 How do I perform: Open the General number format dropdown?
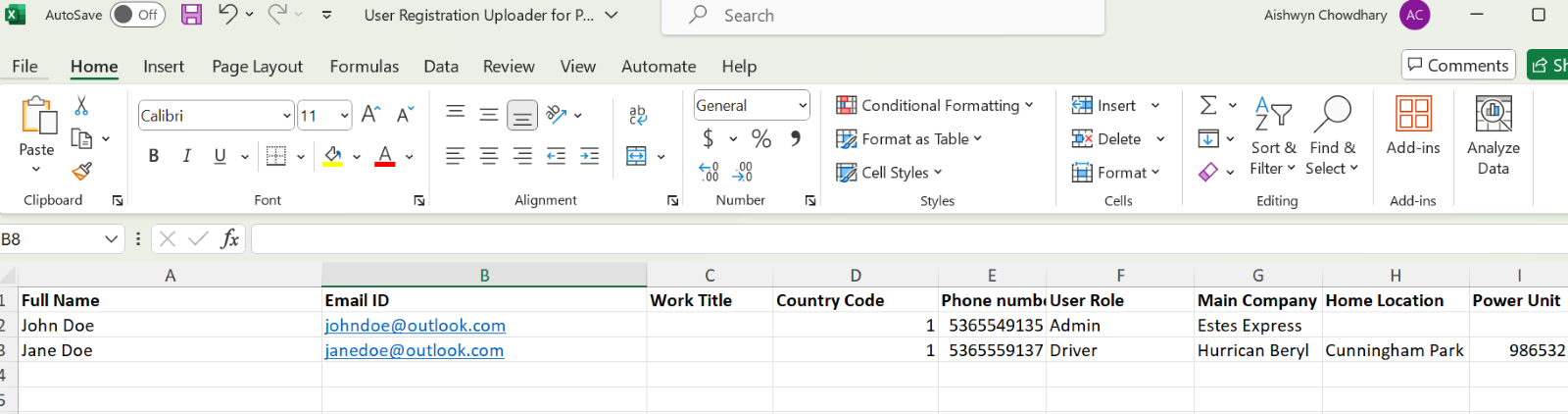pyautogui.click(x=803, y=105)
